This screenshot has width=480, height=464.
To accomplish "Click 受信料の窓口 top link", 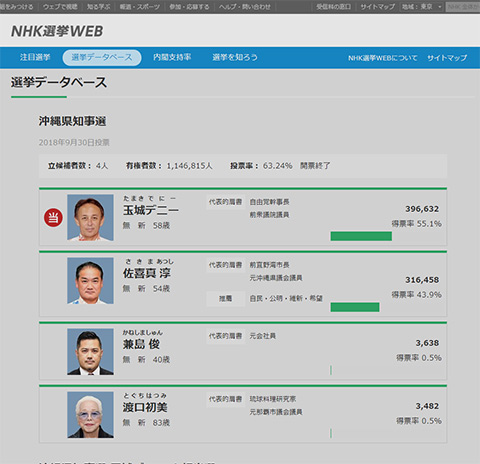I will click(333, 7).
